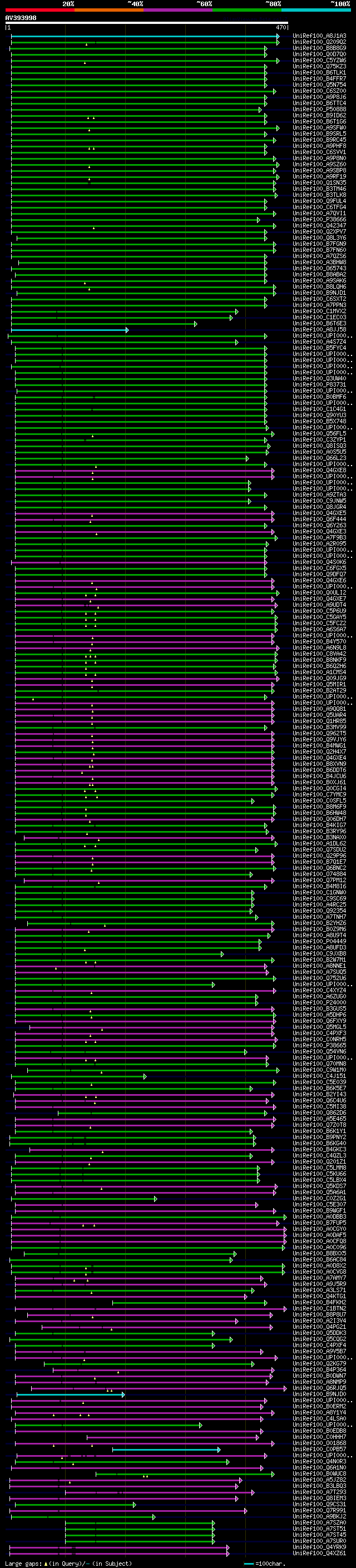Click the cyan alignment bar for UniRef100_A8JJ58
Image resolution: width=356 pixels, height=1568 pixels.
[x=70, y=330]
